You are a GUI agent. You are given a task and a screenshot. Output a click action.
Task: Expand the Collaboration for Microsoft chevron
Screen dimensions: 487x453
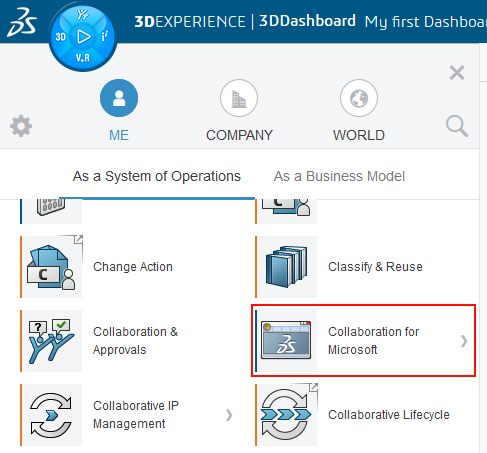point(464,341)
